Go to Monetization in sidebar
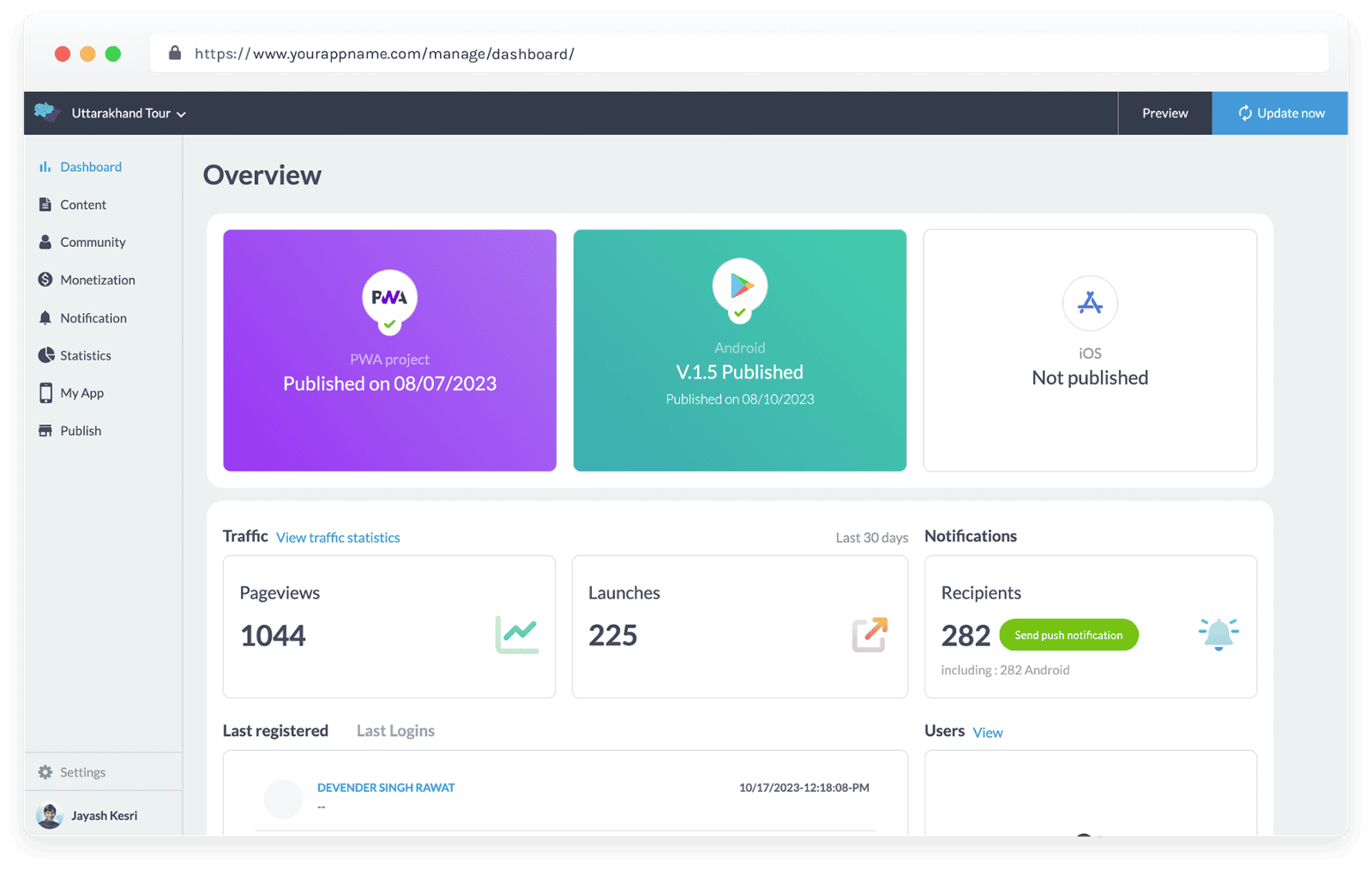 (x=97, y=281)
